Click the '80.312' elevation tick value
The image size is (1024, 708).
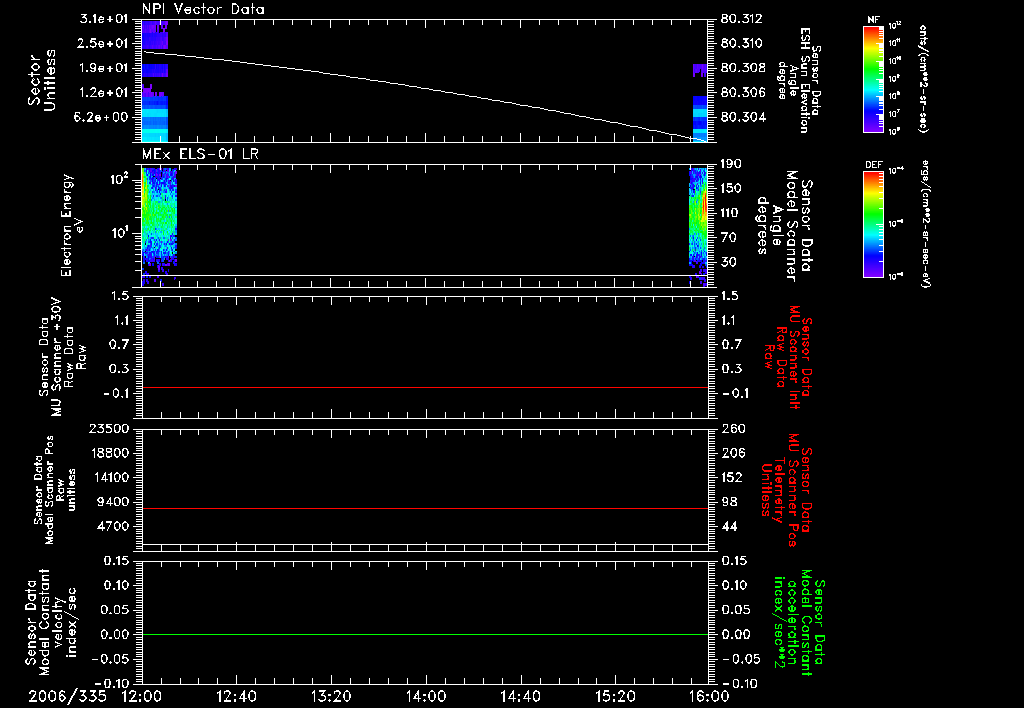click(x=741, y=19)
